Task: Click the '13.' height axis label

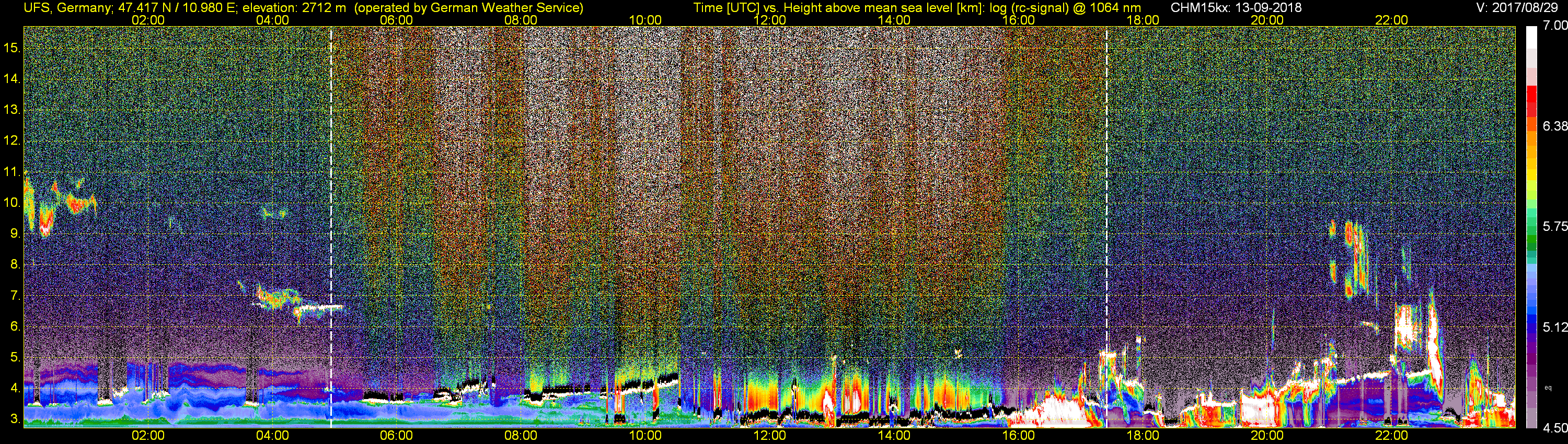Action: pyautogui.click(x=12, y=110)
